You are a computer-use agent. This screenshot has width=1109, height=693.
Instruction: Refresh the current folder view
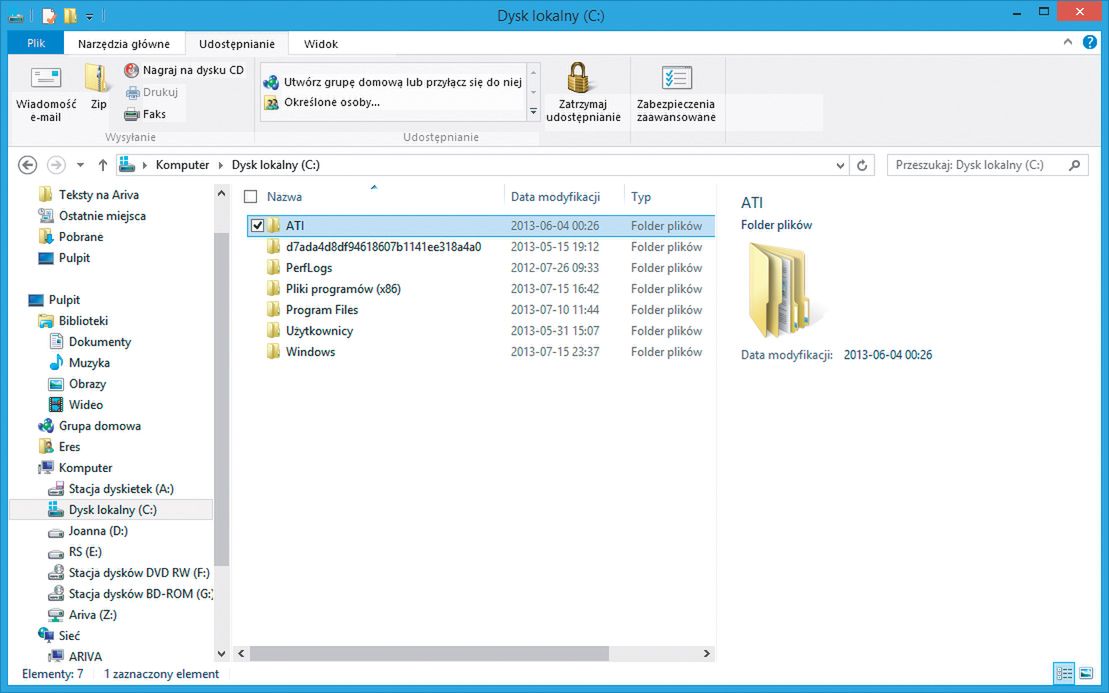[861, 165]
